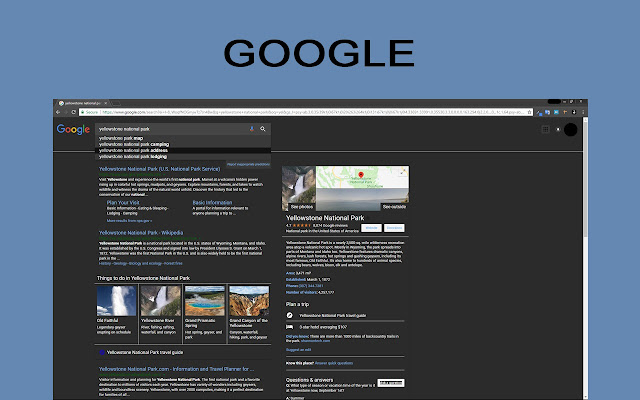The width and height of the screenshot is (640, 400).
Task: Click the notifications icon beside the apps grid
Action: point(558,129)
